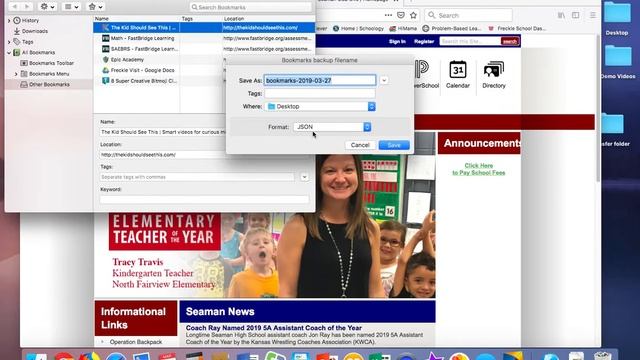Go forward in the Library window
The height and width of the screenshot is (360, 640).
(27, 7)
